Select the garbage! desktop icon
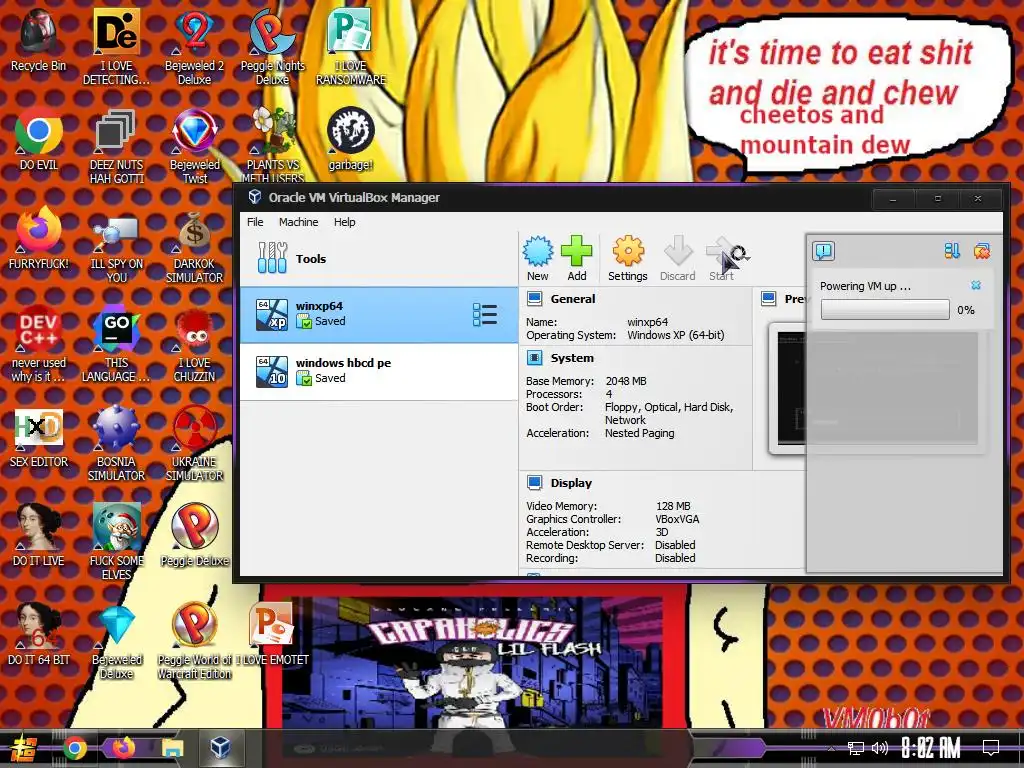The height and width of the screenshot is (768, 1024). coord(351,139)
